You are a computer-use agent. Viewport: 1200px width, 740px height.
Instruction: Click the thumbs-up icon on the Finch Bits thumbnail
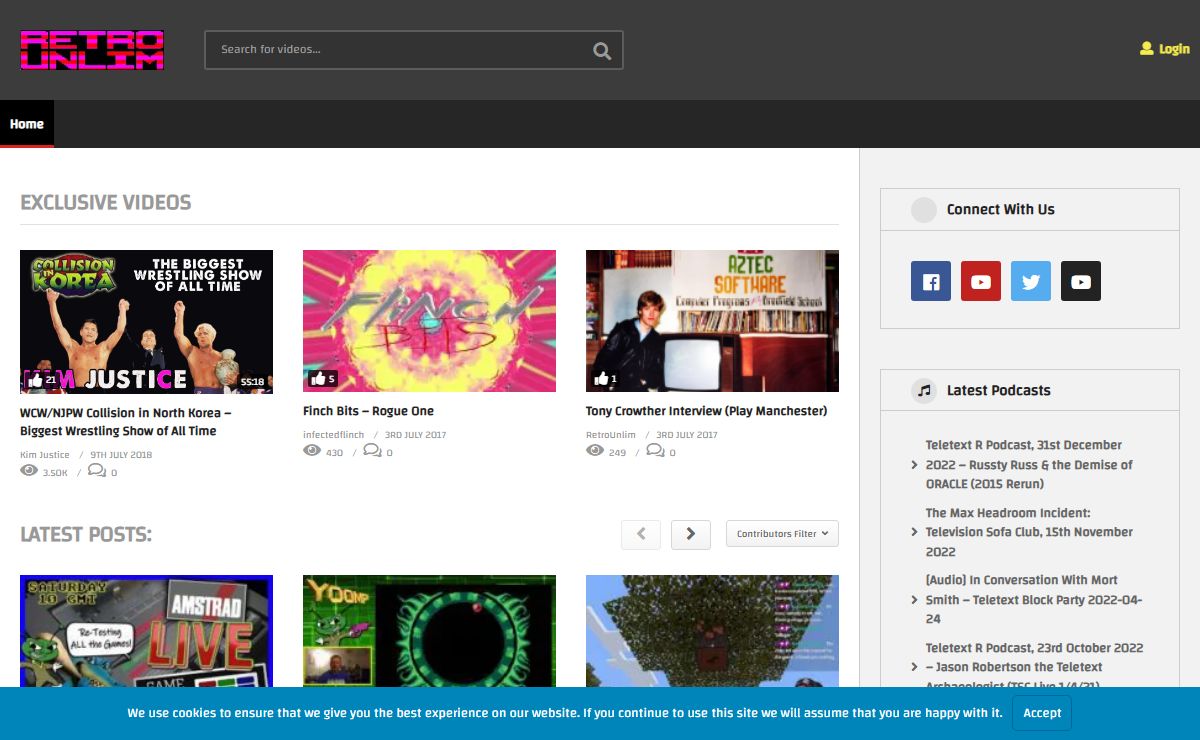point(319,379)
